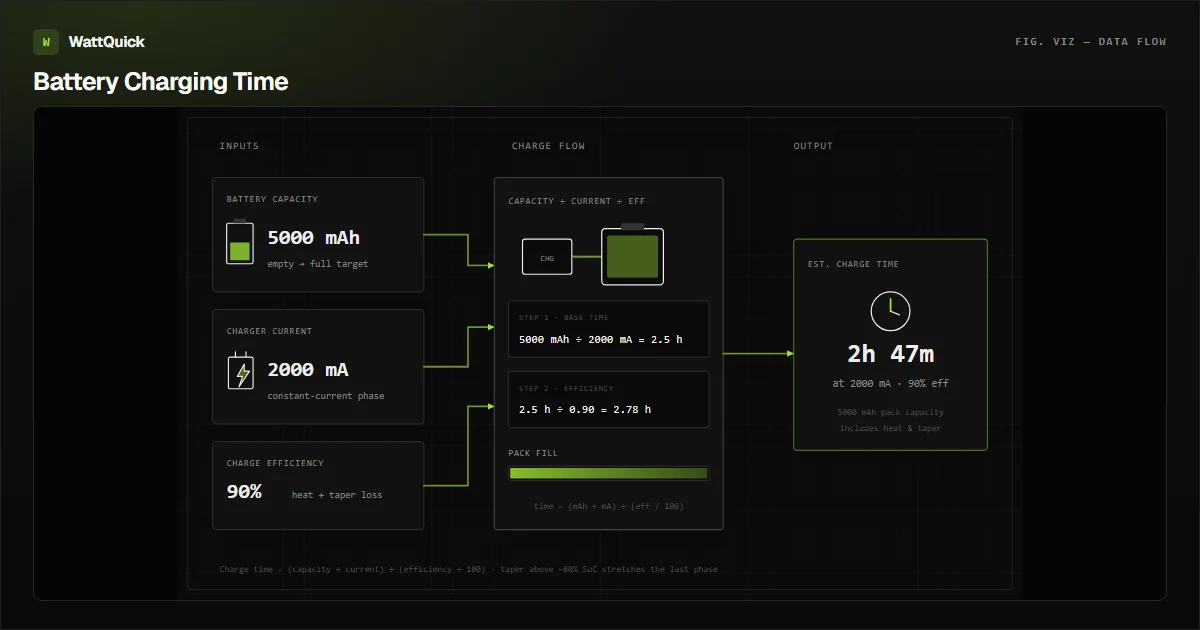Viewport: 1200px width, 630px height.
Task: Click the formula line under Pack Fill
Action: tap(608, 506)
